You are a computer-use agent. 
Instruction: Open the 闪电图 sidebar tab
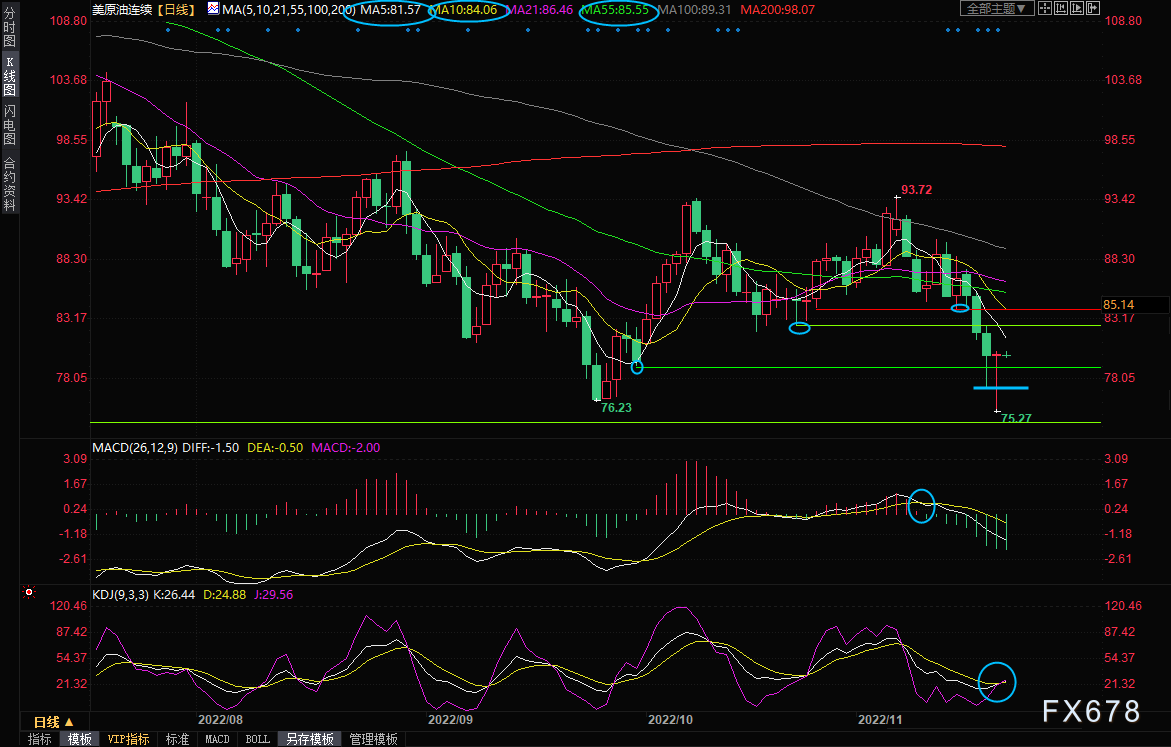(x=9, y=125)
